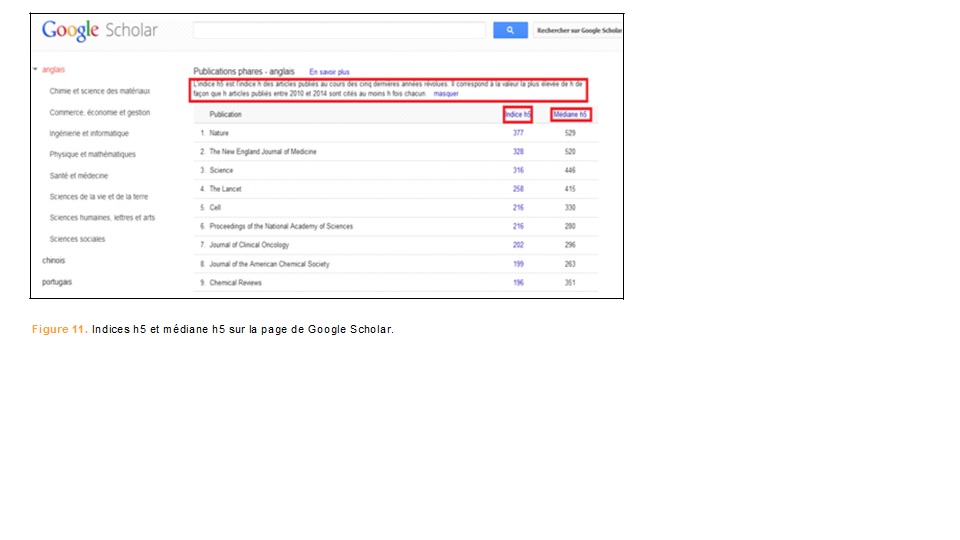The image size is (960, 540).
Task: Click 'The Lancet' publication name
Action: (x=225, y=189)
